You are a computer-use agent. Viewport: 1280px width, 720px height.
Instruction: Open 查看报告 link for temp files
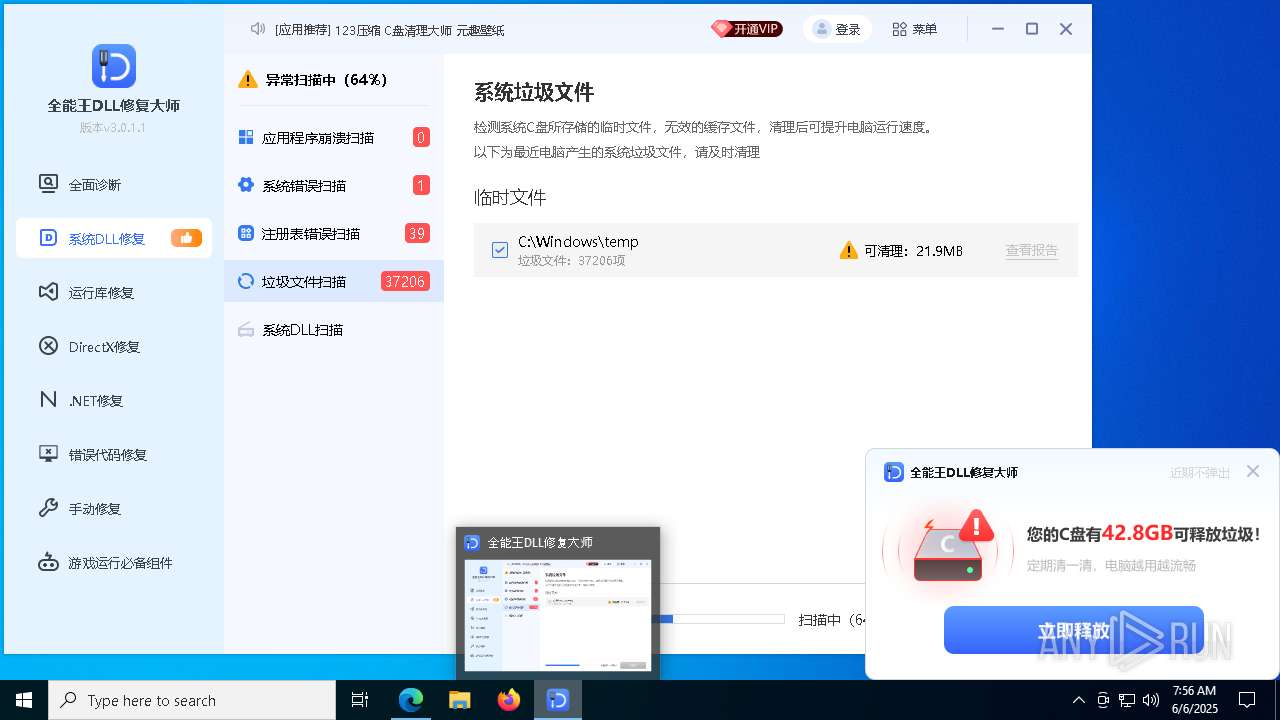coord(1032,251)
